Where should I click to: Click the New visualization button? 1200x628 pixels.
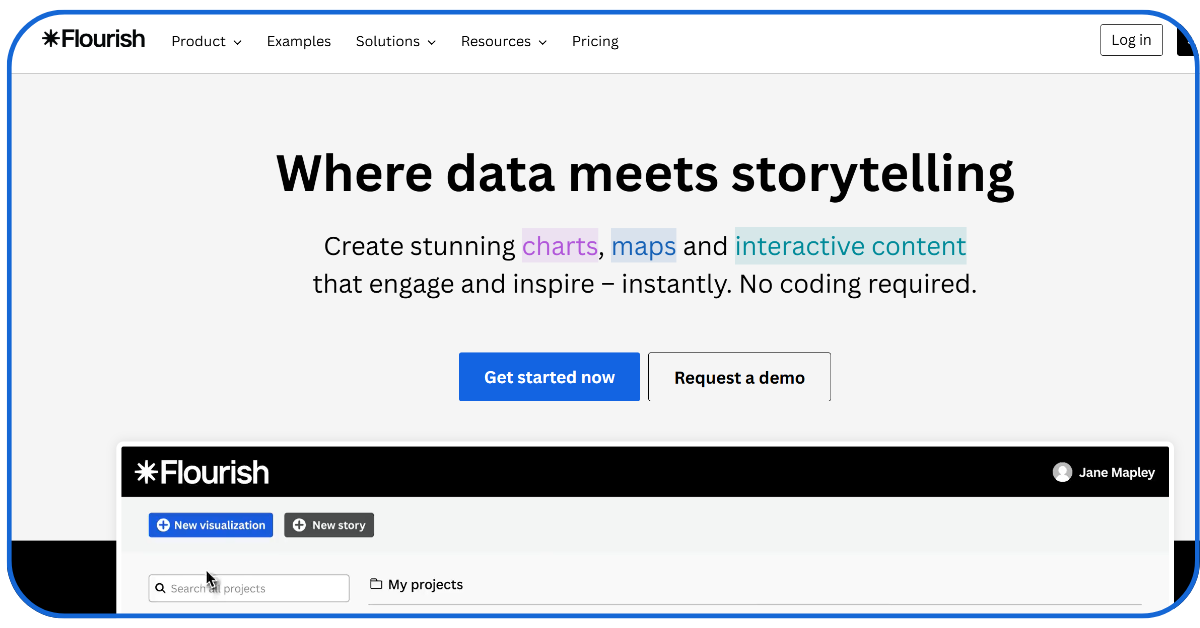[x=210, y=524]
